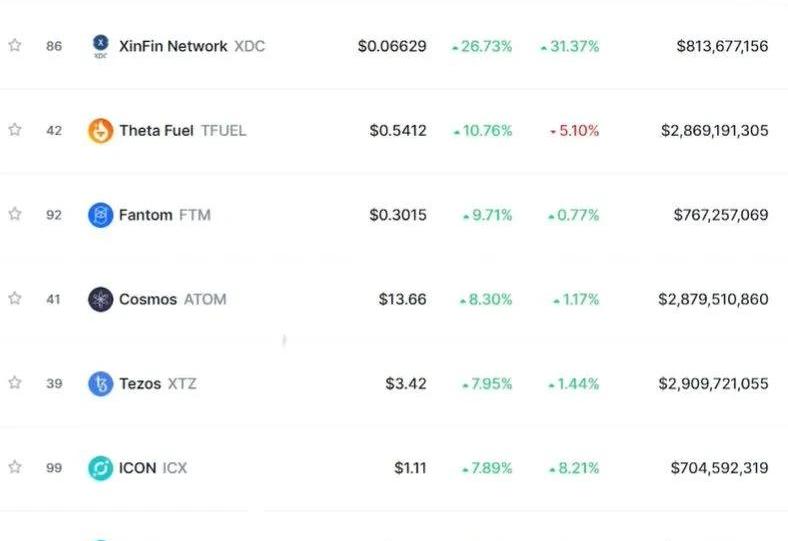Click the ICON ICX teal logo

point(101,468)
